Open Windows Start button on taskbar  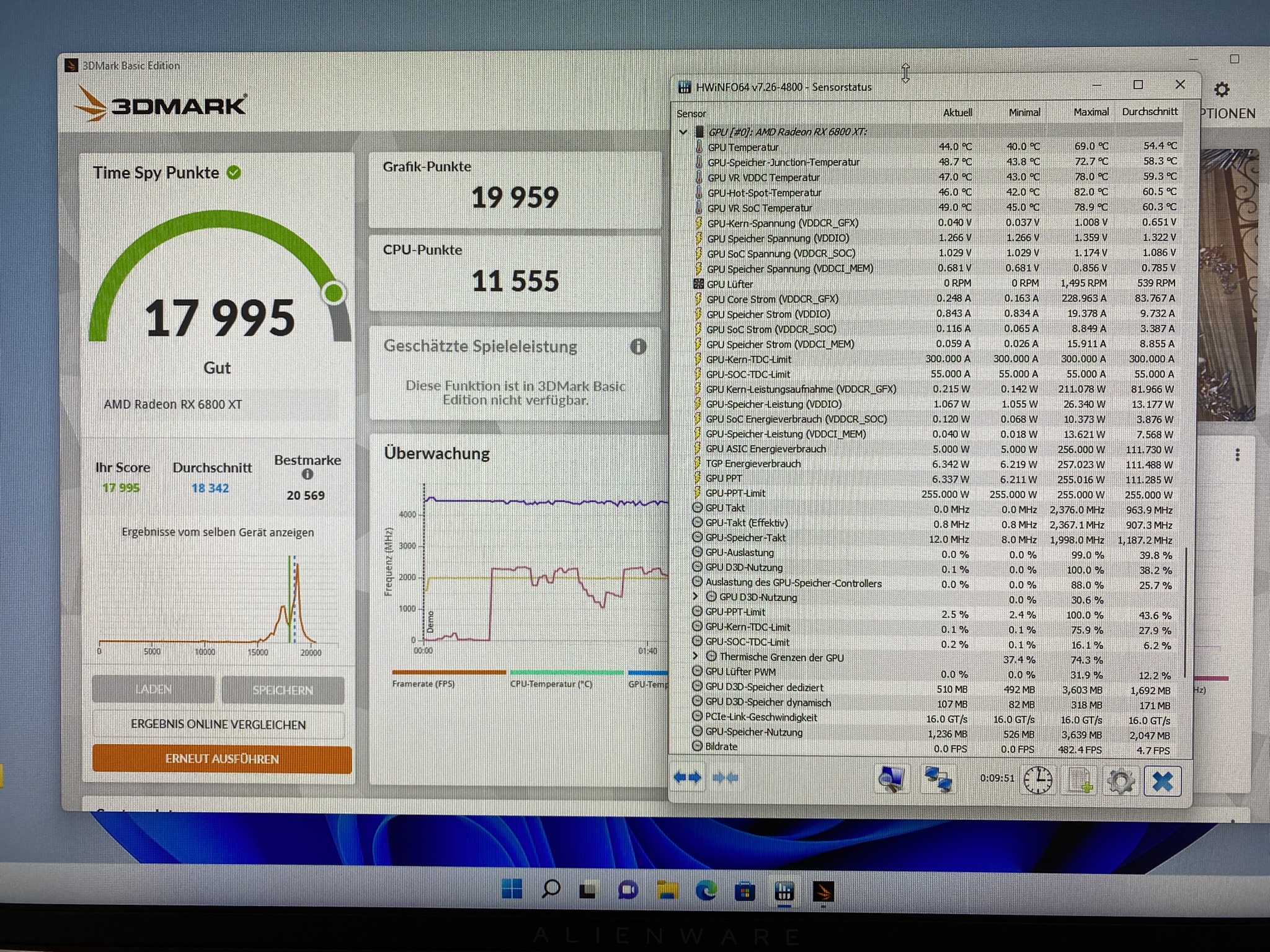(x=512, y=890)
